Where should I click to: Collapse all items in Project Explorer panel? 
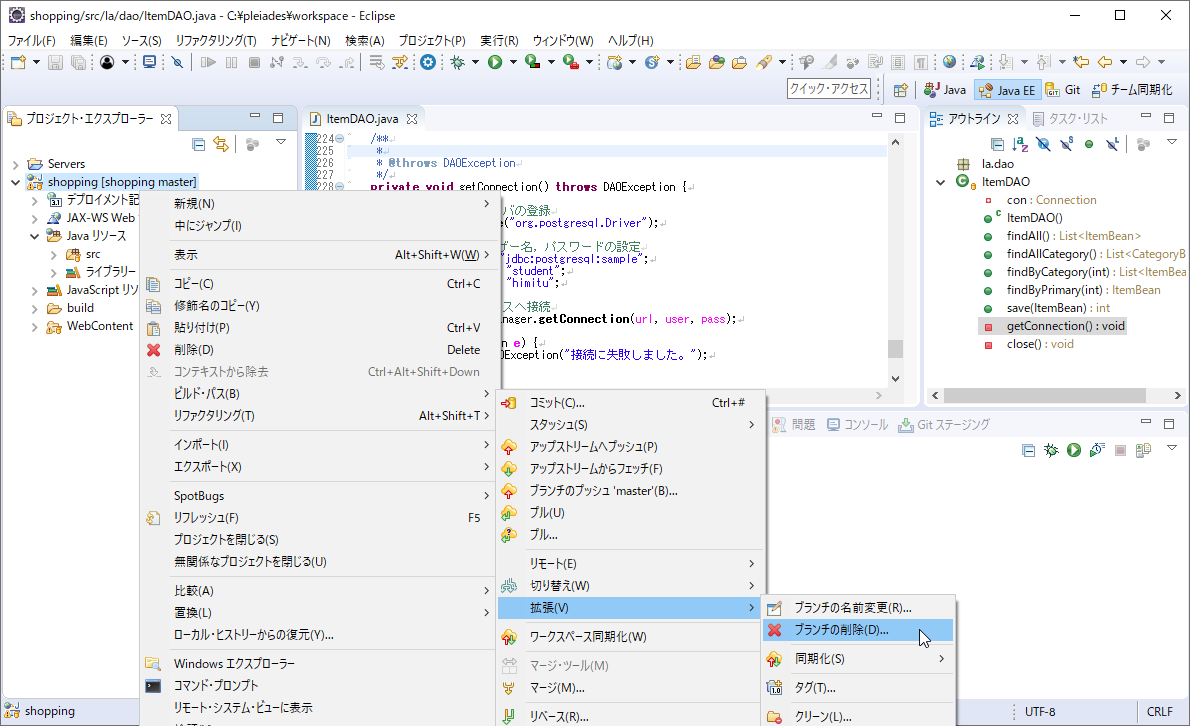click(x=199, y=143)
